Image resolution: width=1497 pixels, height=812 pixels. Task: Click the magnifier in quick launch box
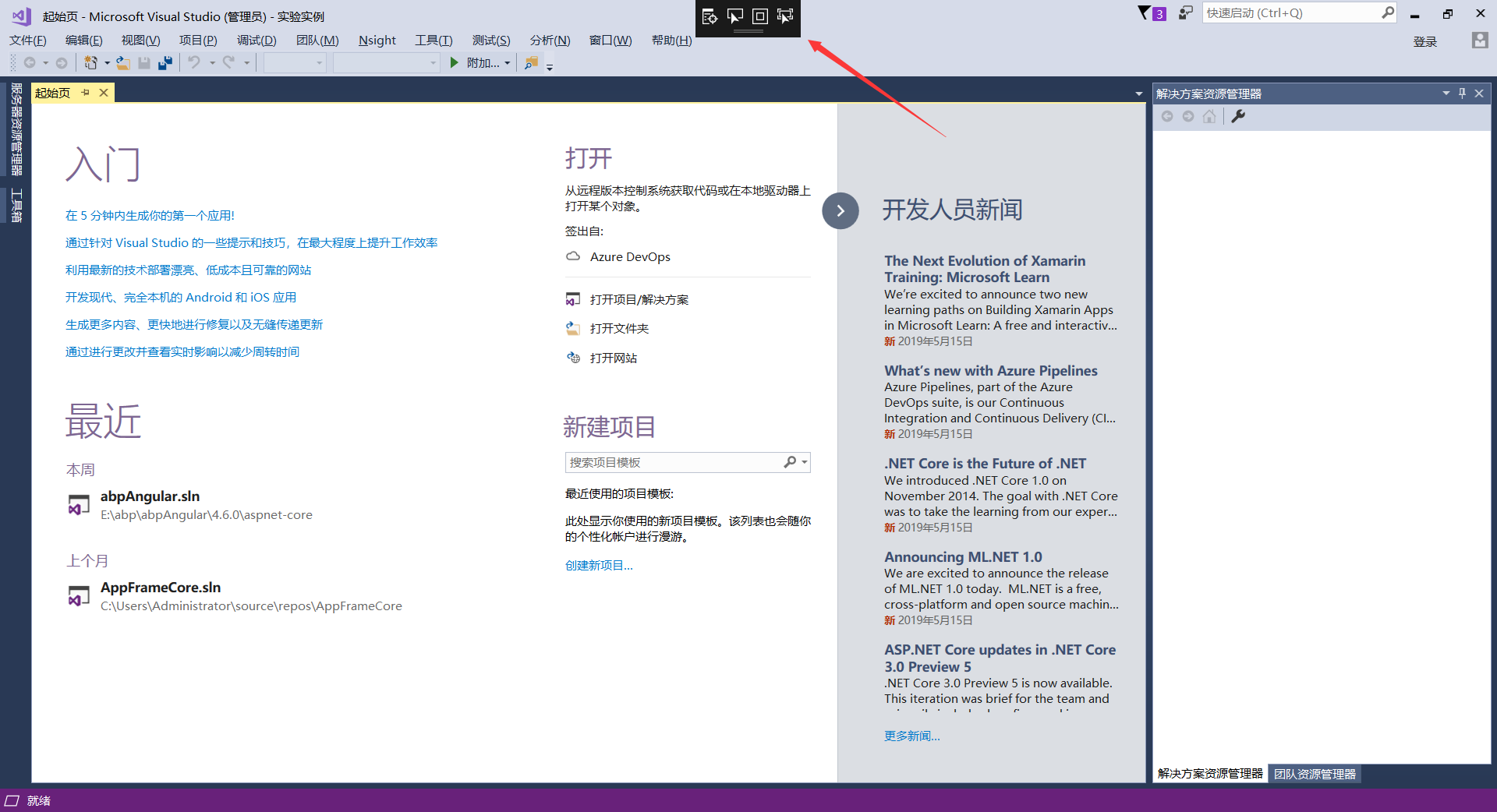tap(1388, 12)
